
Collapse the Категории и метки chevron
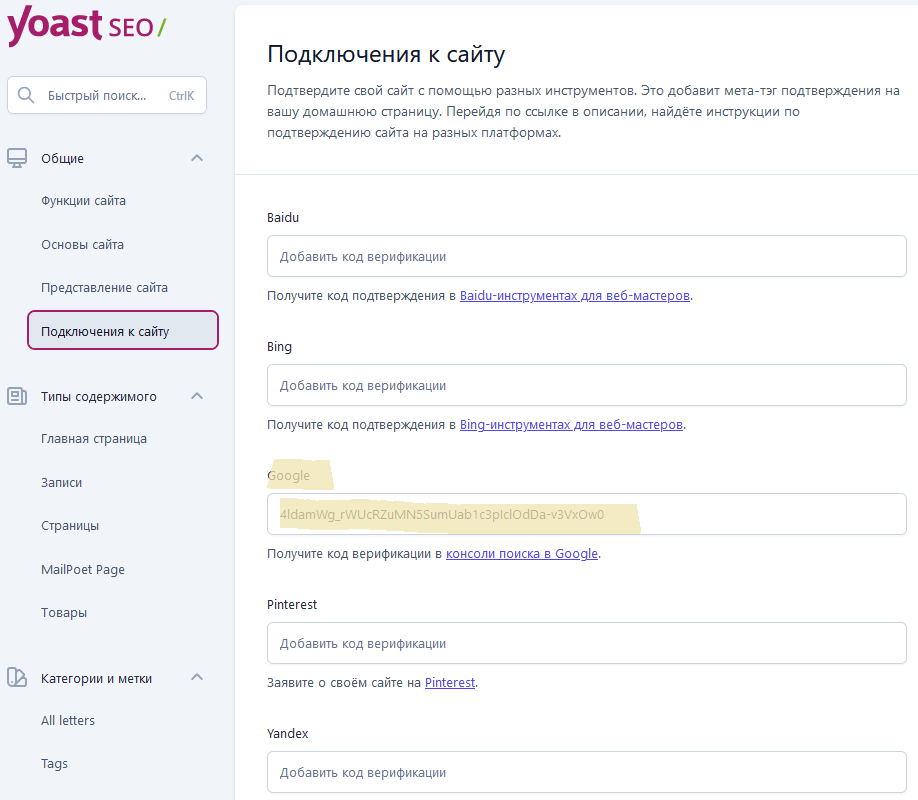[x=197, y=678]
